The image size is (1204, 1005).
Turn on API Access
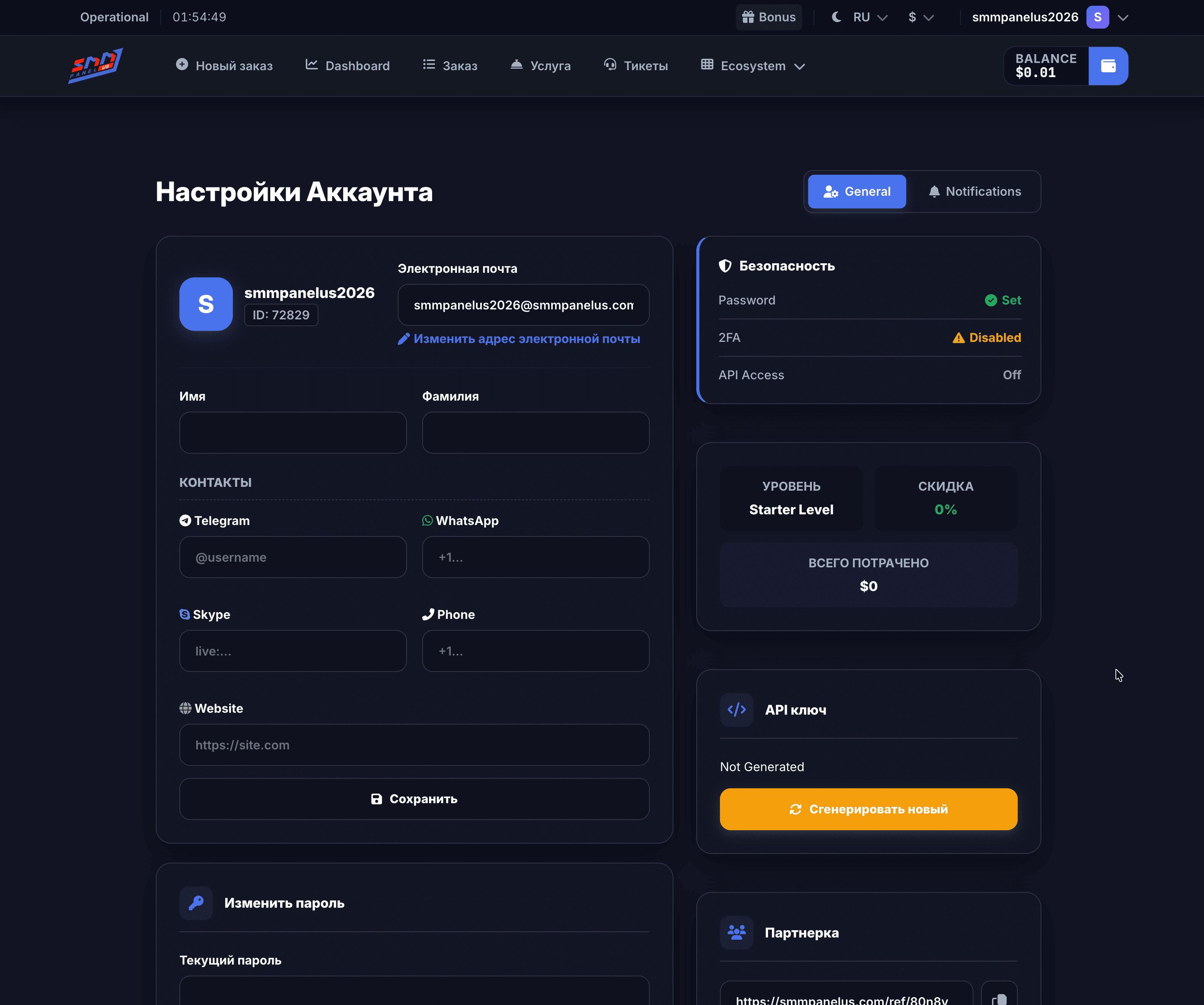tap(1011, 375)
